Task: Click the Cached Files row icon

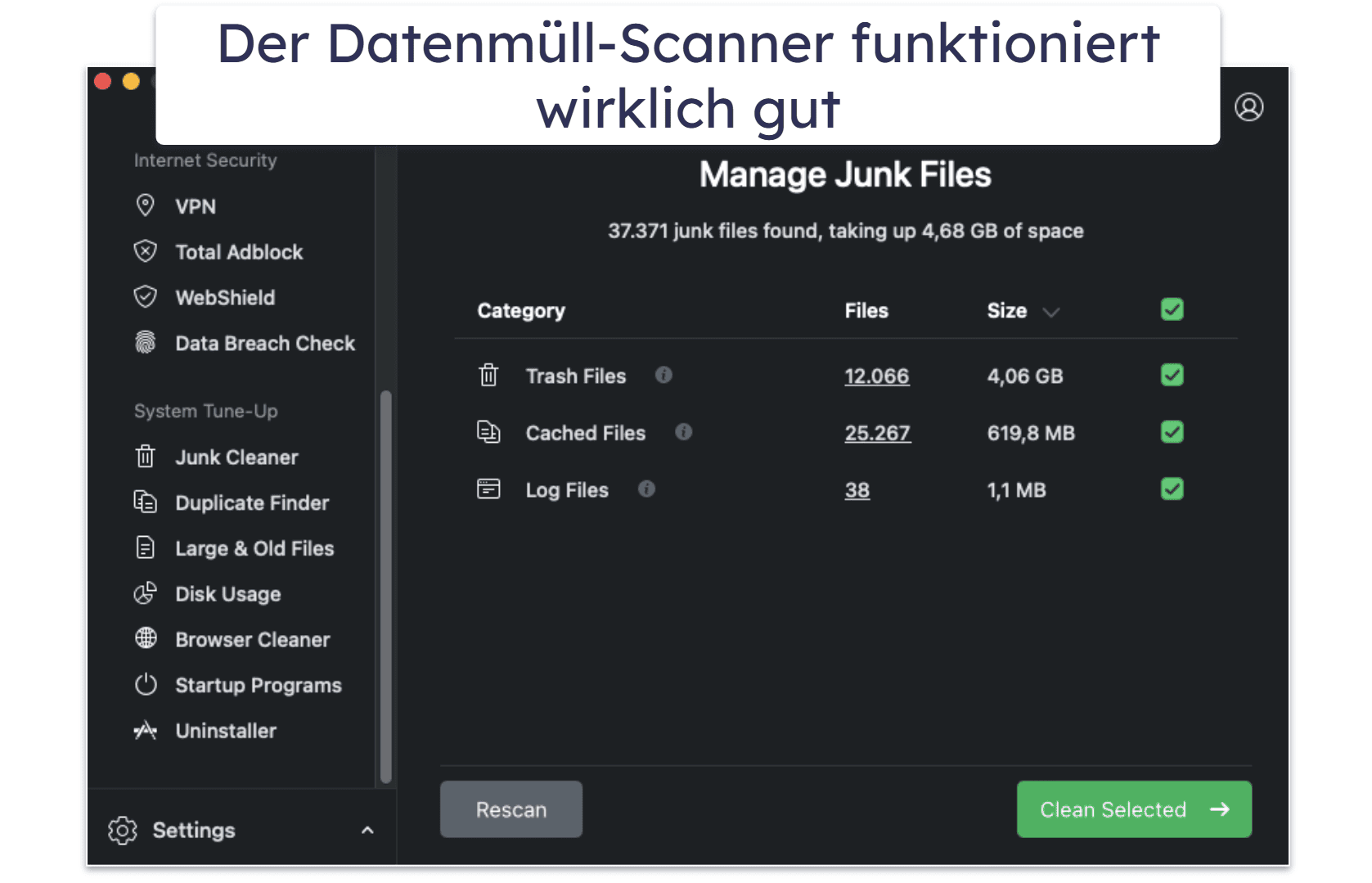Action: coord(488,431)
